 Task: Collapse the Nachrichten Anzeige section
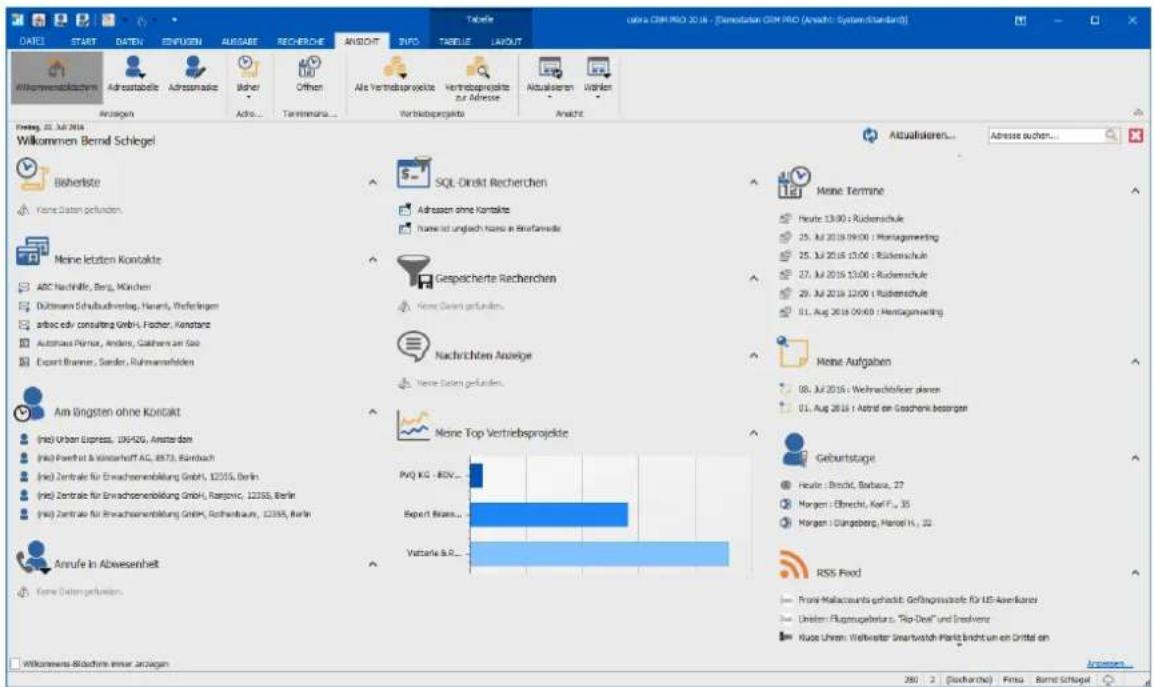point(754,355)
